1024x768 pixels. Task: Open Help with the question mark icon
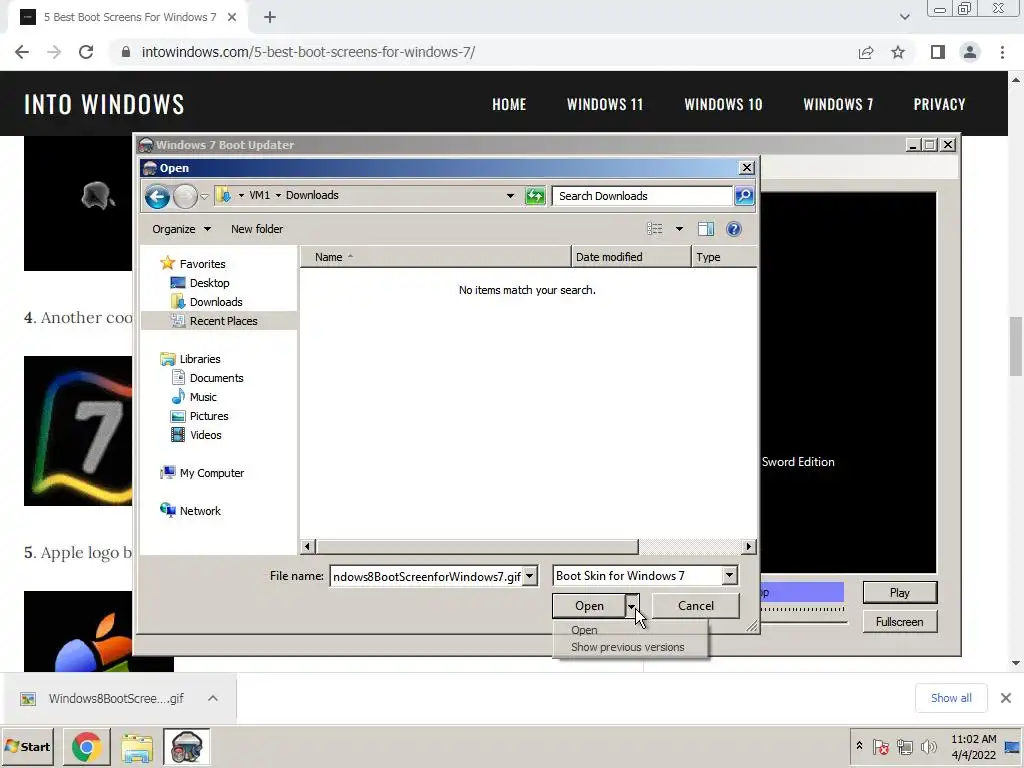point(733,229)
